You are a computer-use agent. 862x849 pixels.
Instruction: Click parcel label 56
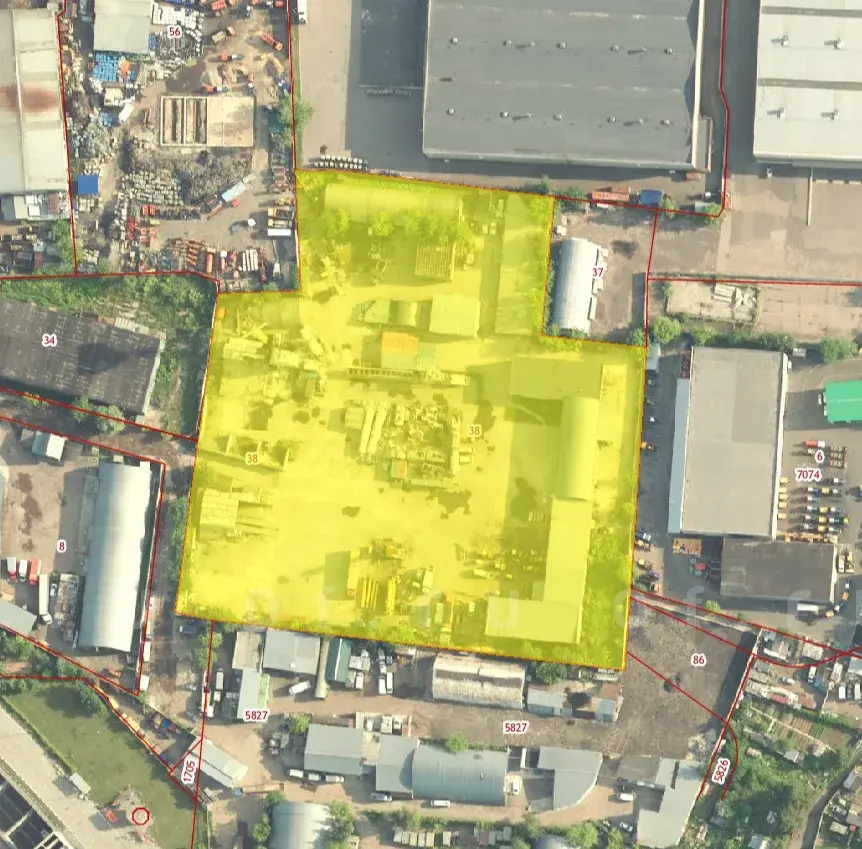pyautogui.click(x=174, y=31)
